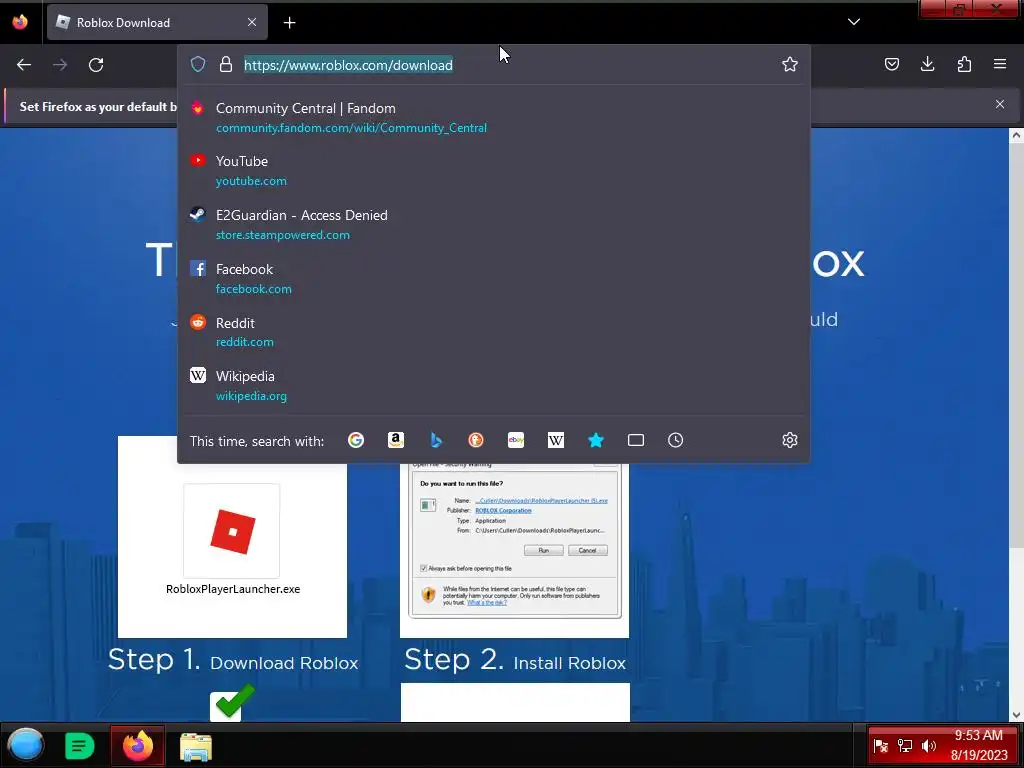Click the Action Center flag icon

point(880,746)
